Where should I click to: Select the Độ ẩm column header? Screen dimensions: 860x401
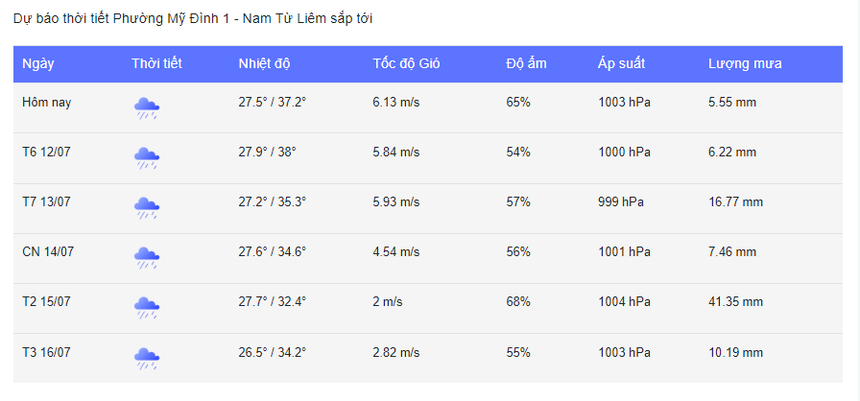pyautogui.click(x=526, y=64)
